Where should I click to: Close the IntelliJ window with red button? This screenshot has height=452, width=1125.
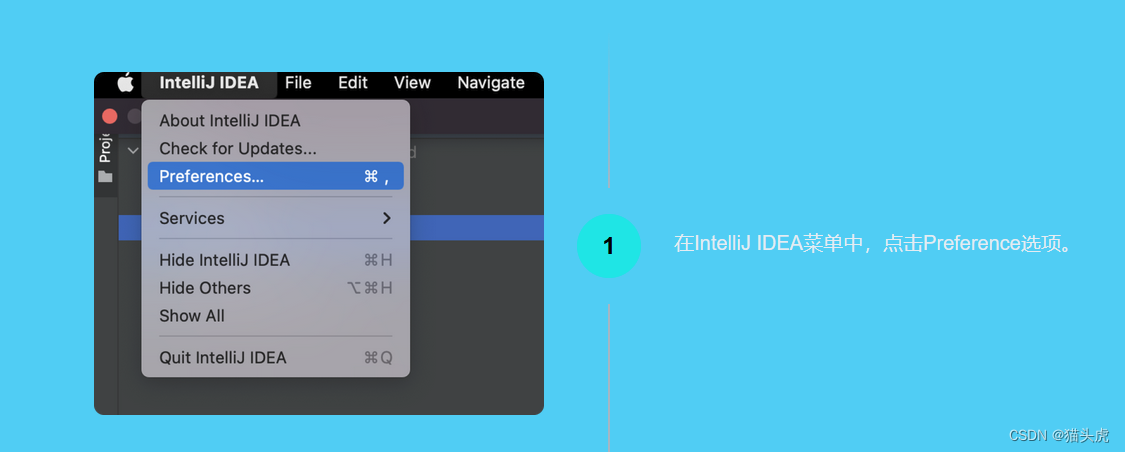pos(110,116)
